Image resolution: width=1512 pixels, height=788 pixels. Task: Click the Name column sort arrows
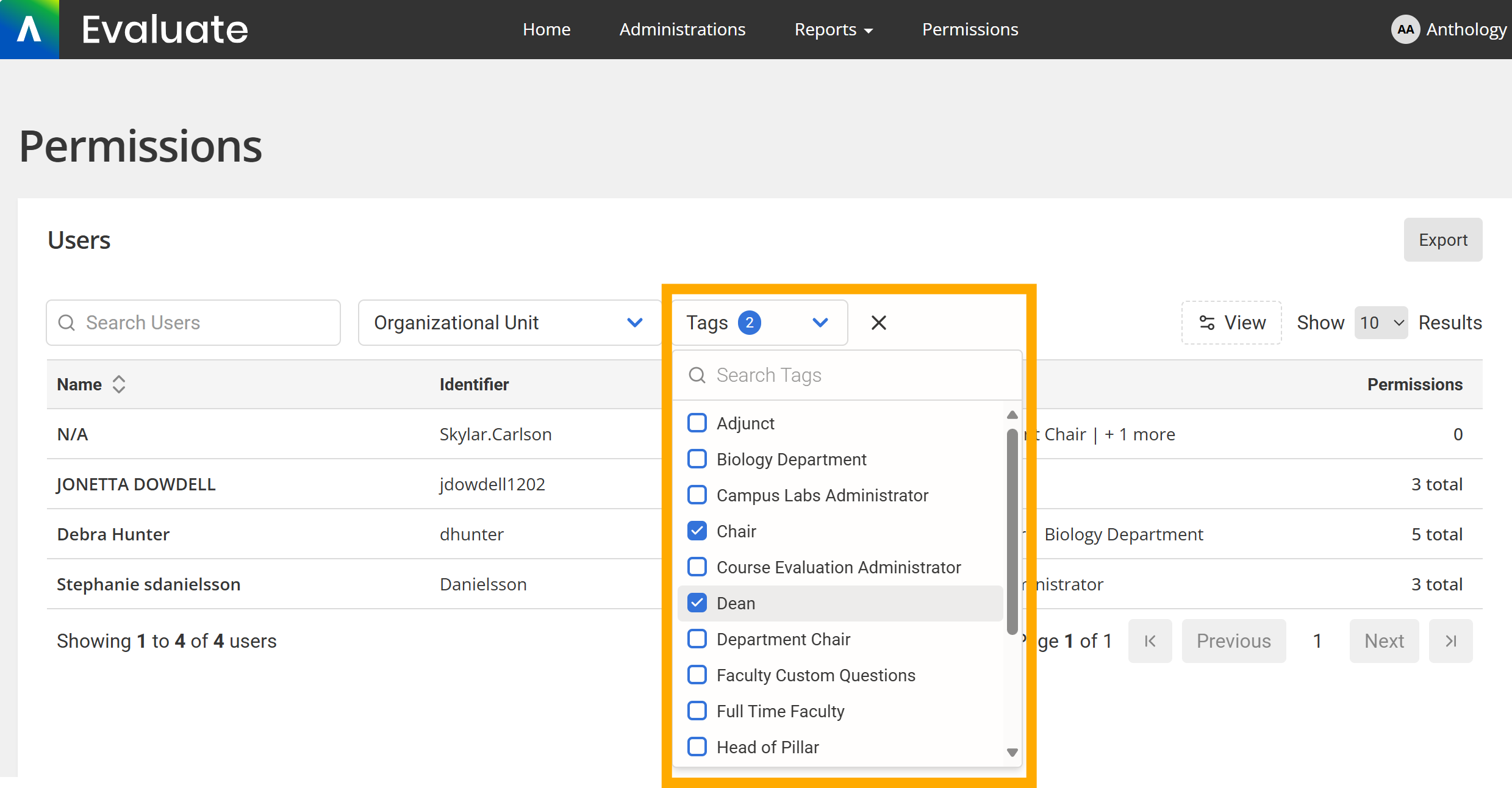(x=119, y=384)
